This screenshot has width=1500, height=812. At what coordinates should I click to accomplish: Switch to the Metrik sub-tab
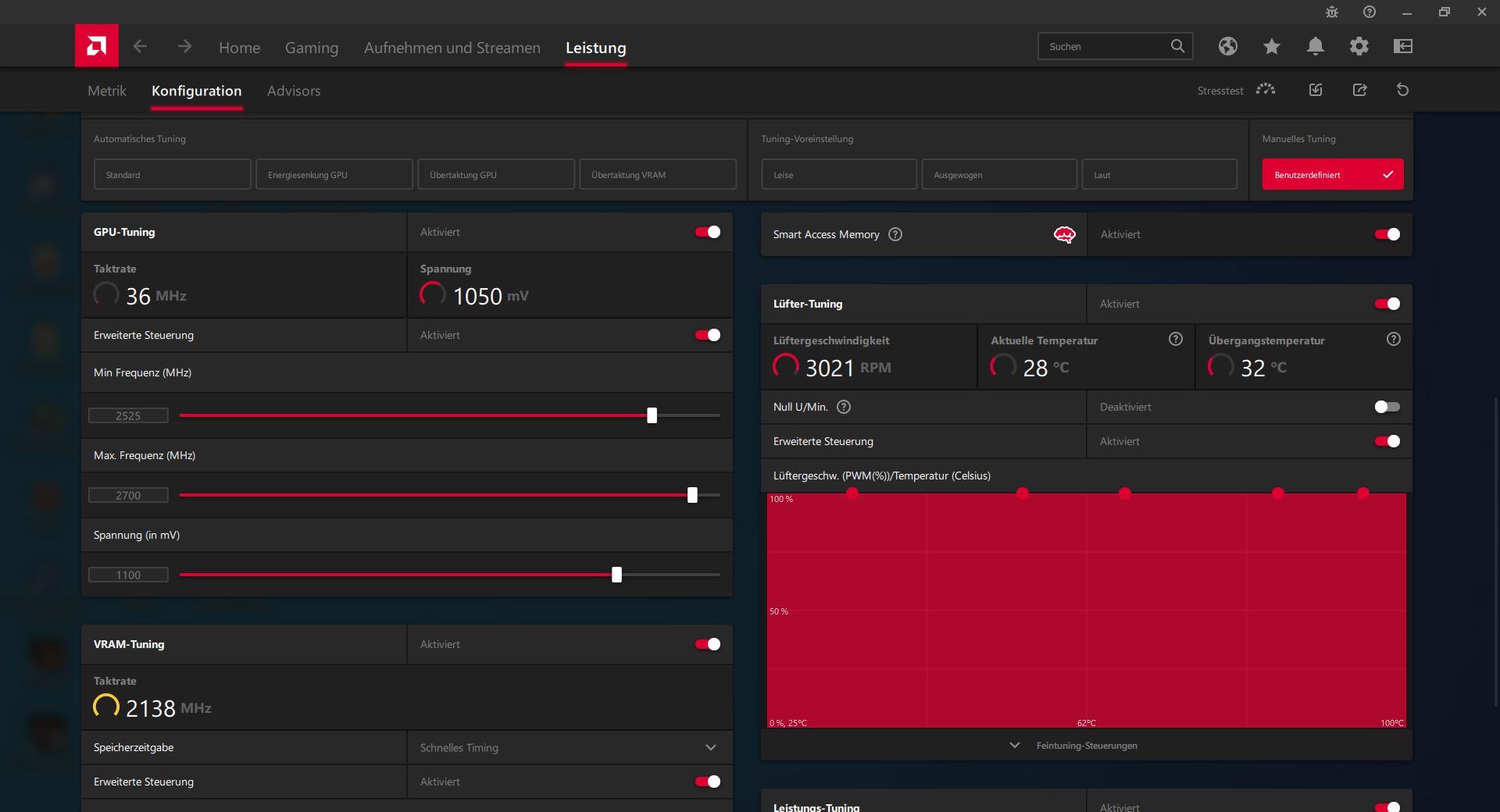(107, 91)
